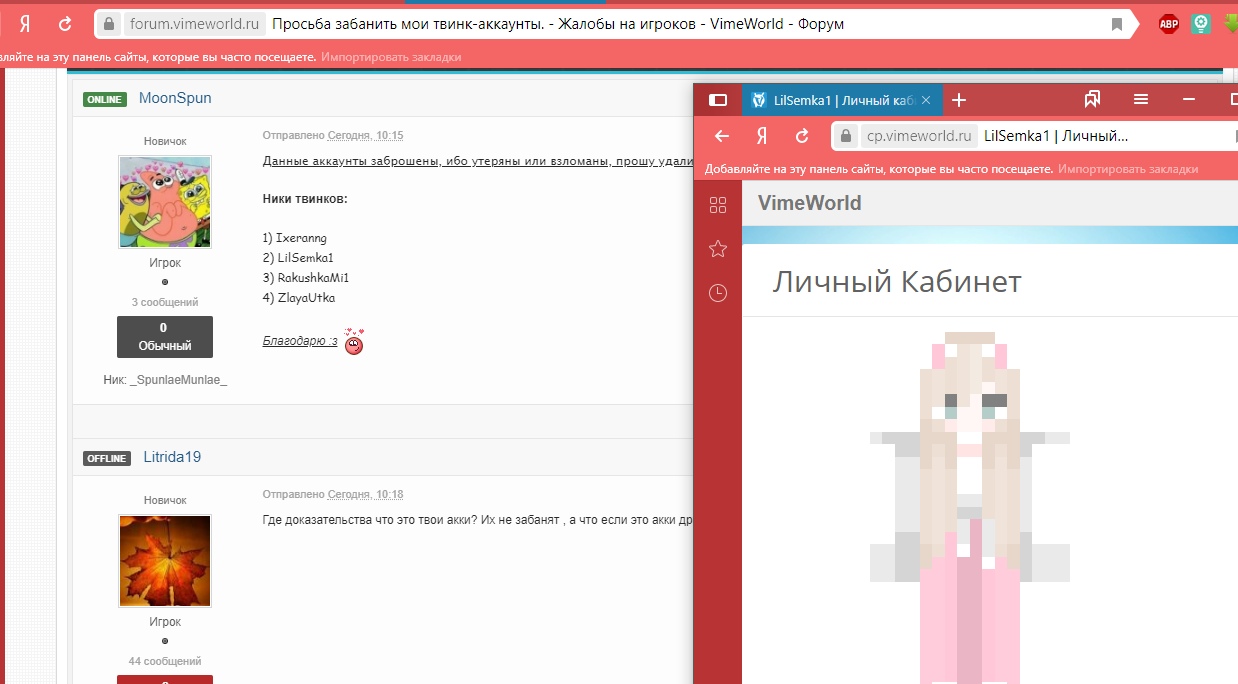The height and width of the screenshot is (684, 1238).
Task: Click the 'Благодарю :з' text
Action: pyautogui.click(x=300, y=341)
